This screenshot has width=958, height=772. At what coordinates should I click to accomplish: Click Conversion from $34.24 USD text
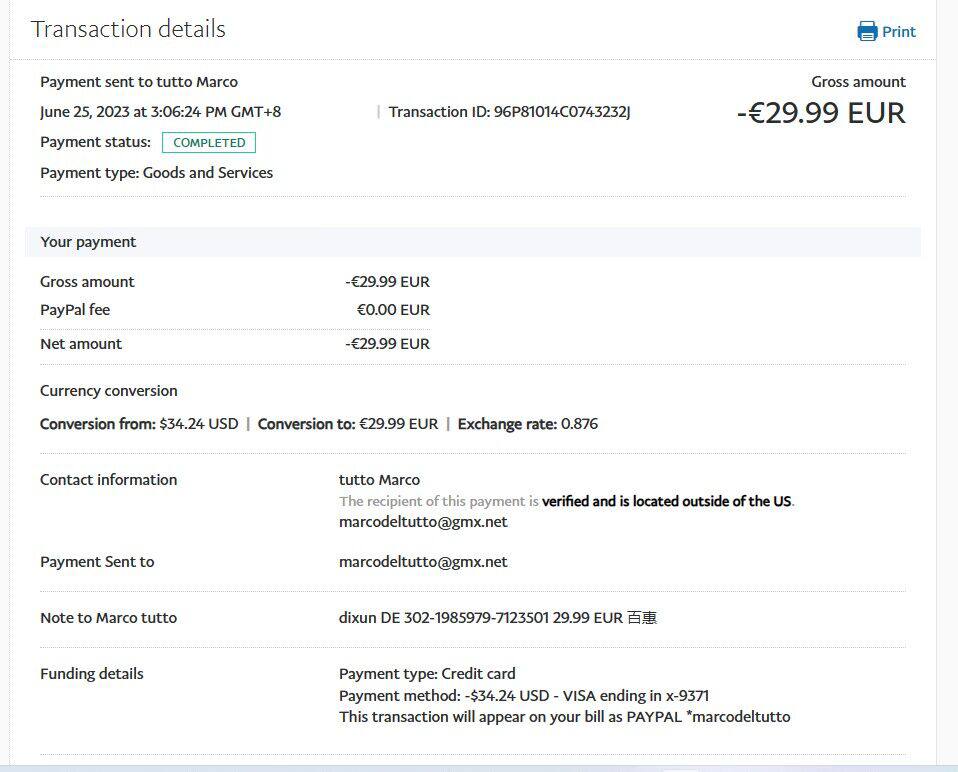click(x=139, y=424)
